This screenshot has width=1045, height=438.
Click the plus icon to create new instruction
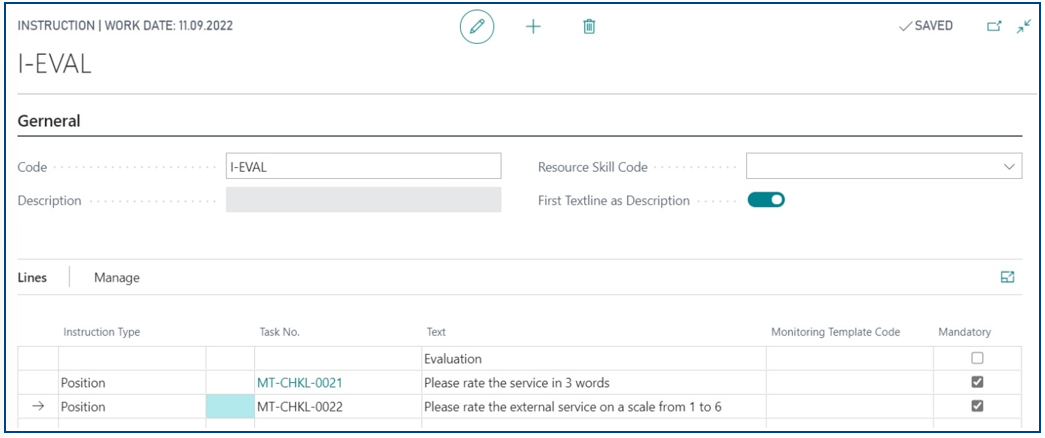click(533, 27)
